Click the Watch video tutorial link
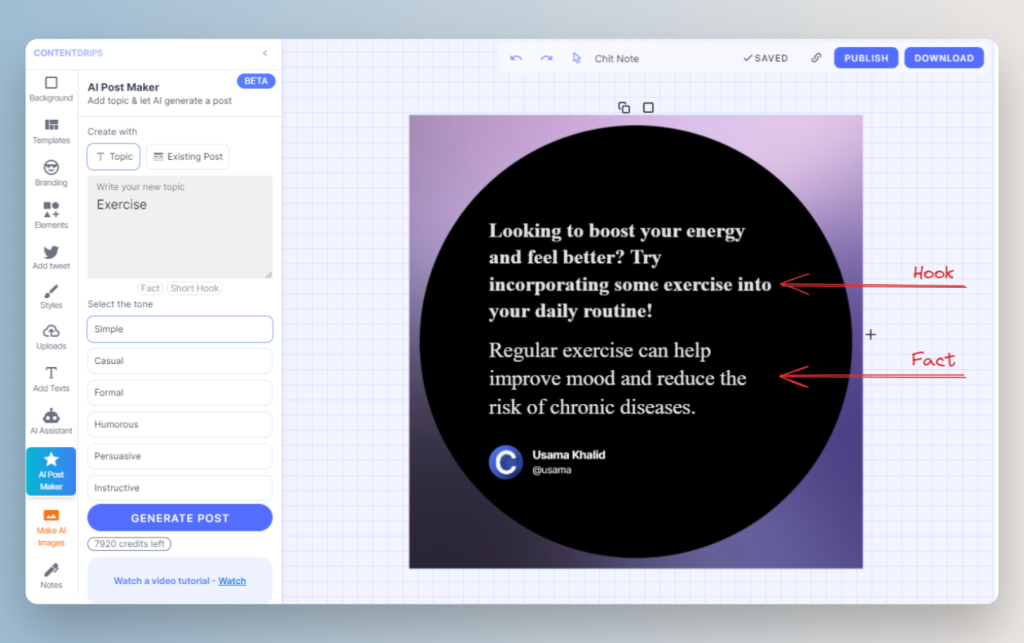 [232, 581]
